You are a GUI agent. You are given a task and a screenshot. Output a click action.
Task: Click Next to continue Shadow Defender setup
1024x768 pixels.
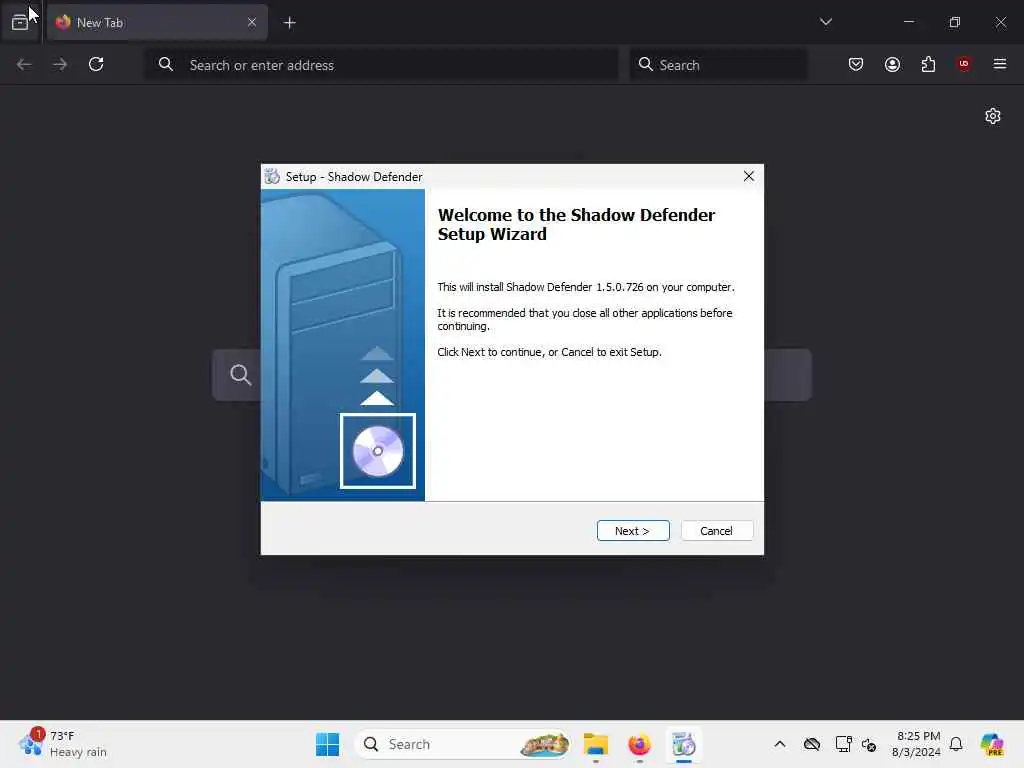click(633, 530)
